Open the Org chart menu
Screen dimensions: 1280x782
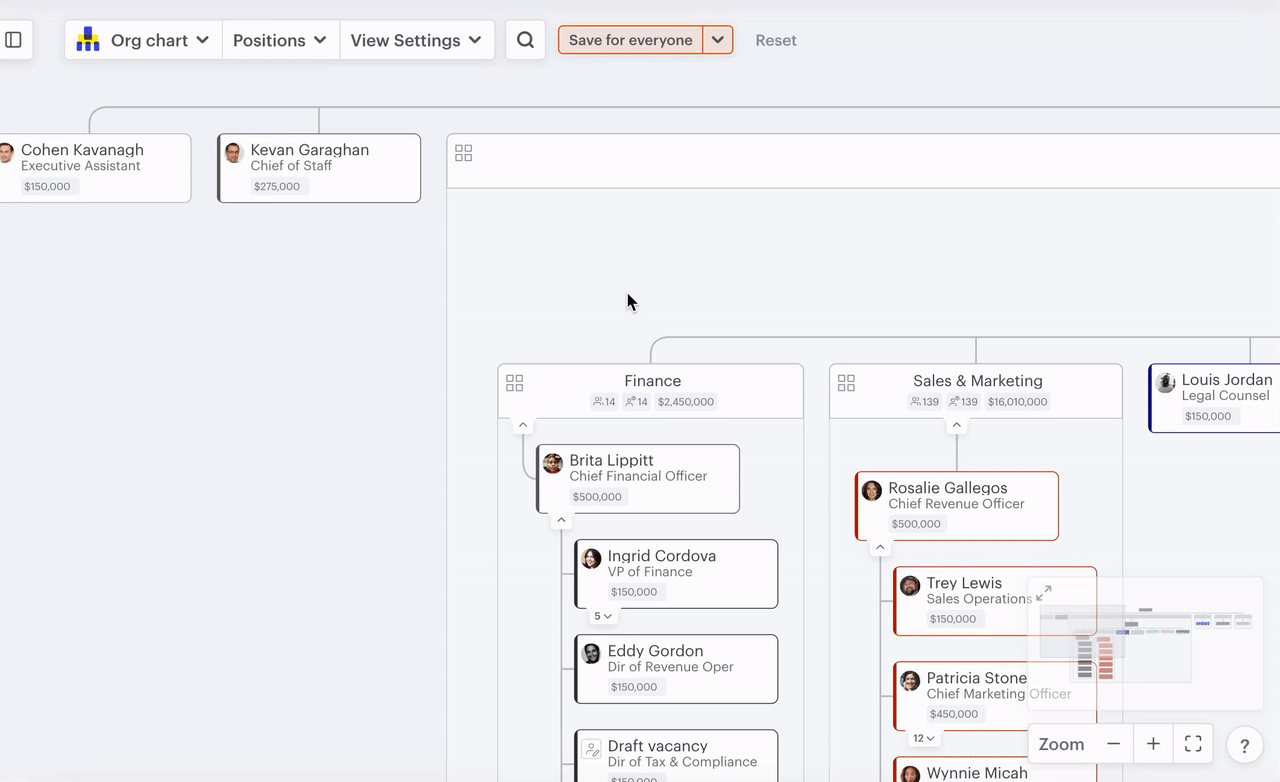[x=143, y=40]
